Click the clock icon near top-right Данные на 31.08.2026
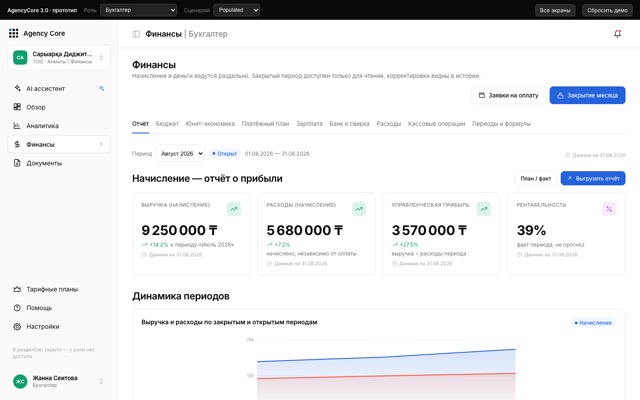 567,155
